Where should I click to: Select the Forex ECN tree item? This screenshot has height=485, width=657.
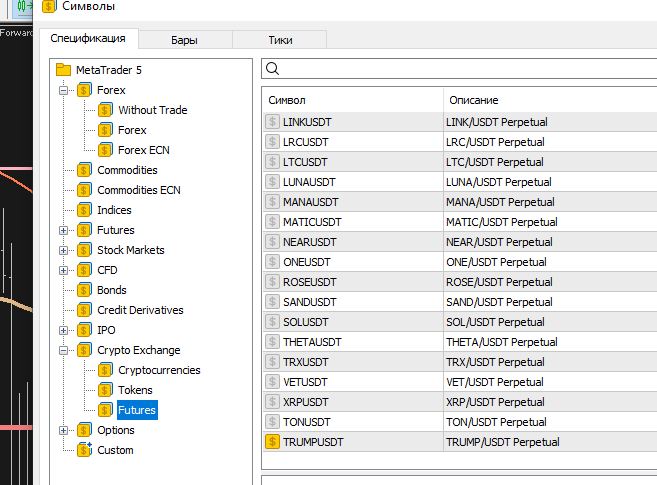click(x=144, y=150)
